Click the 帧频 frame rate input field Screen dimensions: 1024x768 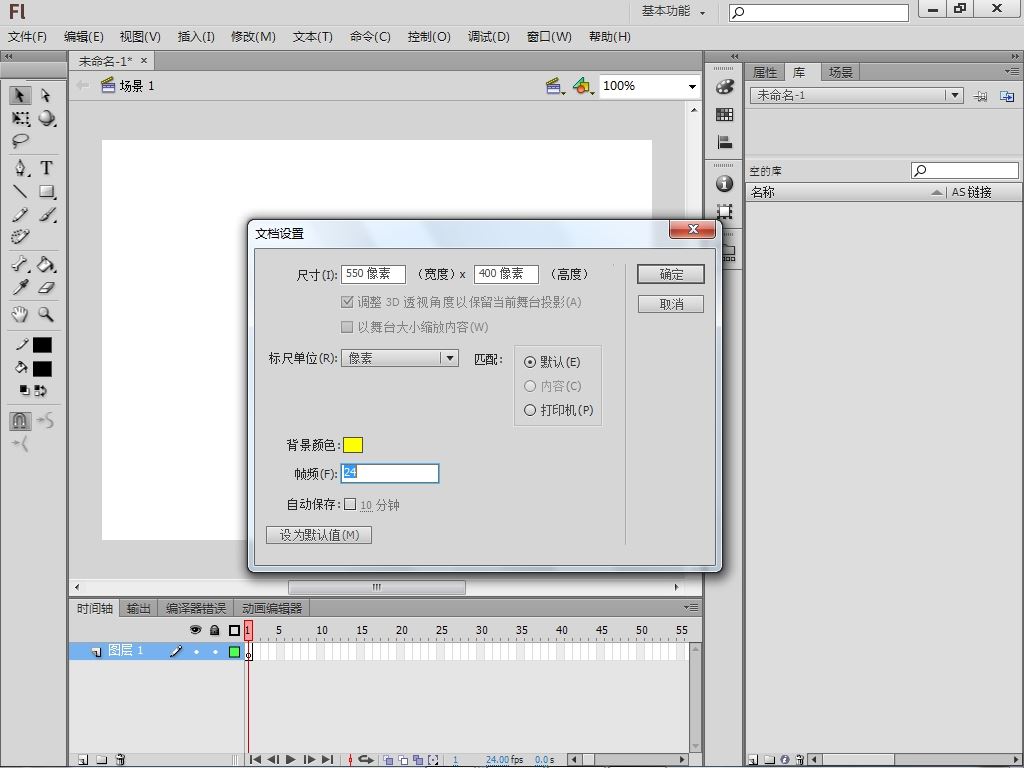point(390,473)
